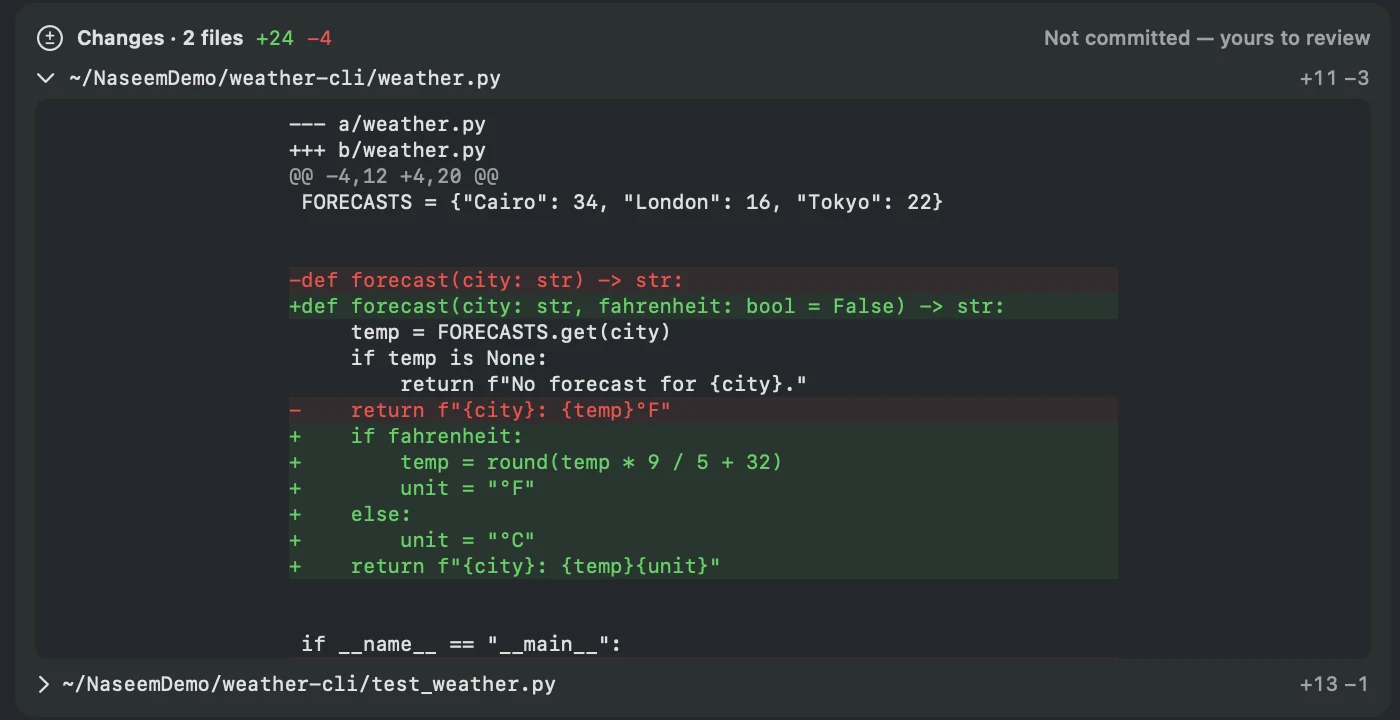
Task: Click the green +24 additions count
Action: click(x=275, y=38)
